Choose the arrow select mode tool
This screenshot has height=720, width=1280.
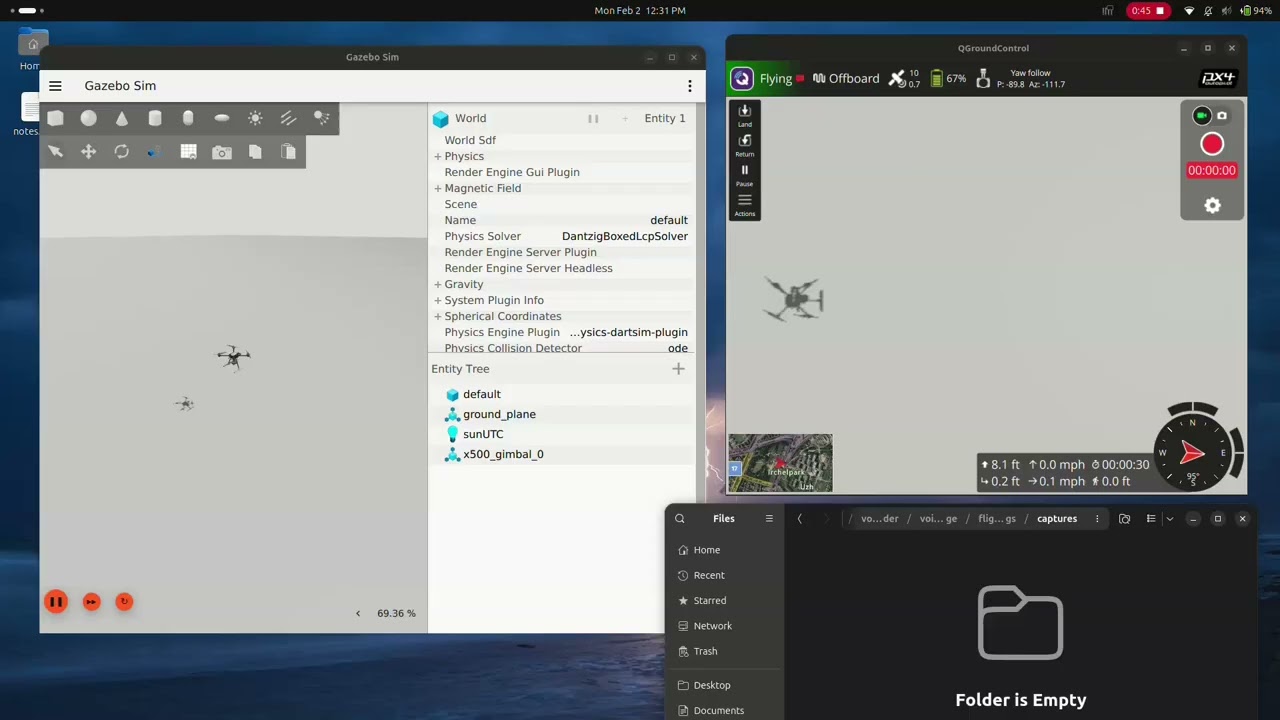pyautogui.click(x=55, y=152)
